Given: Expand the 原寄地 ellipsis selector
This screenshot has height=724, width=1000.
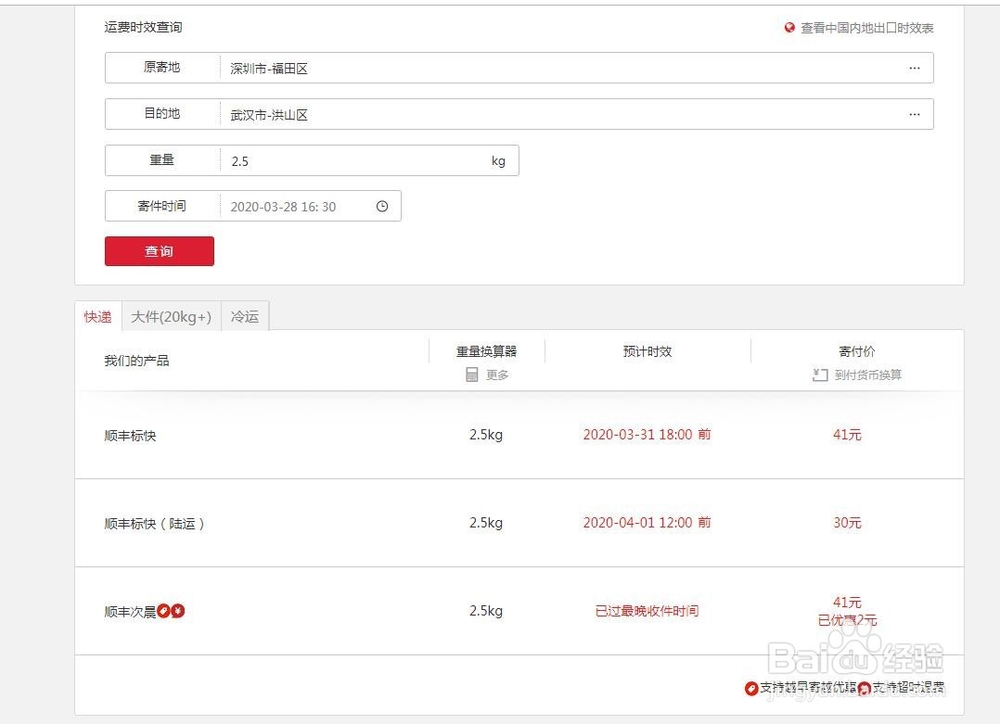Looking at the screenshot, I should [x=915, y=68].
